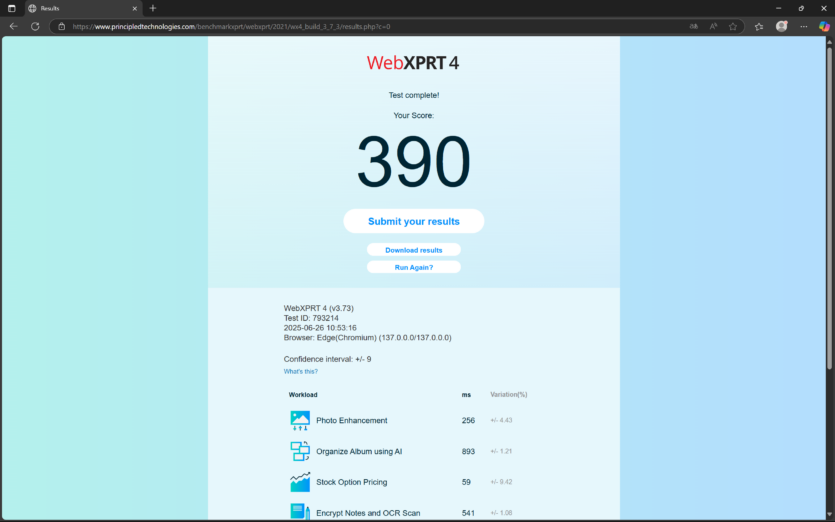Click the 893 ms value
835x522 pixels.
click(468, 451)
